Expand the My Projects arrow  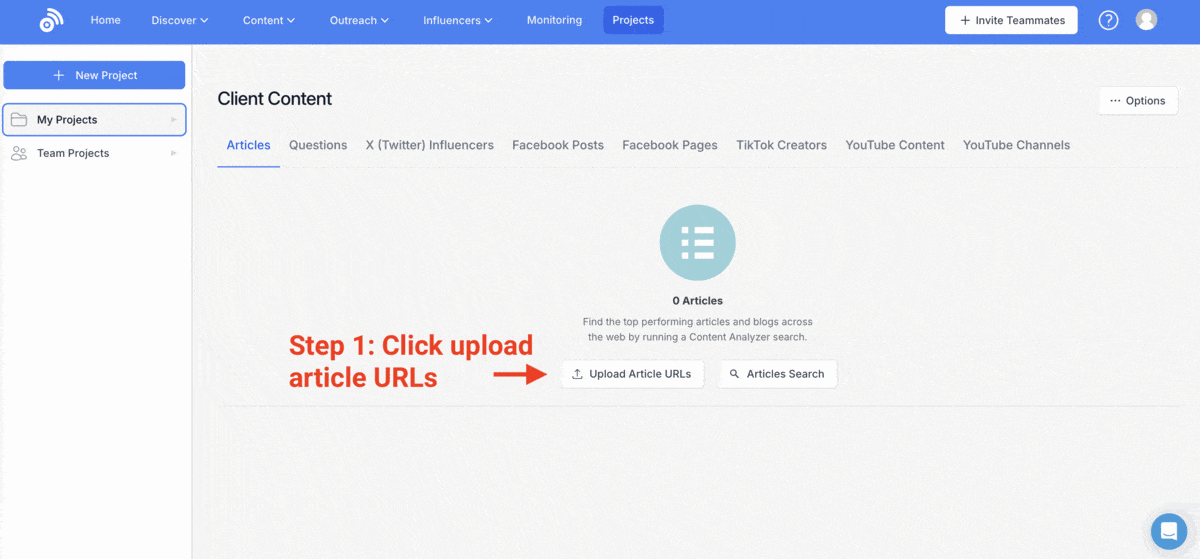click(173, 120)
